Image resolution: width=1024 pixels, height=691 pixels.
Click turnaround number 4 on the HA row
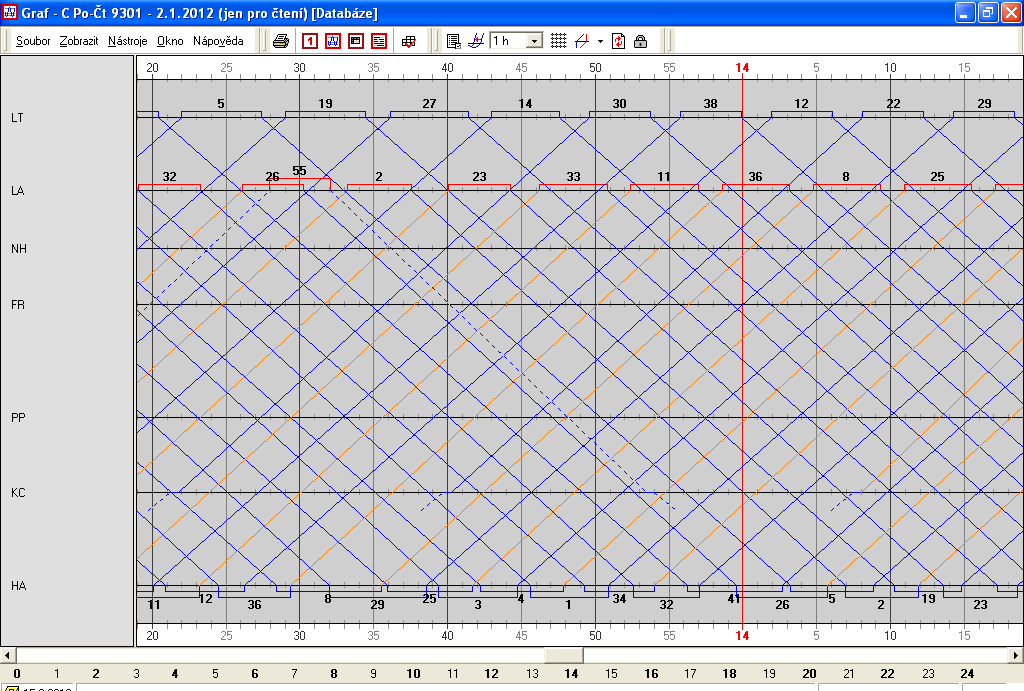click(x=520, y=598)
